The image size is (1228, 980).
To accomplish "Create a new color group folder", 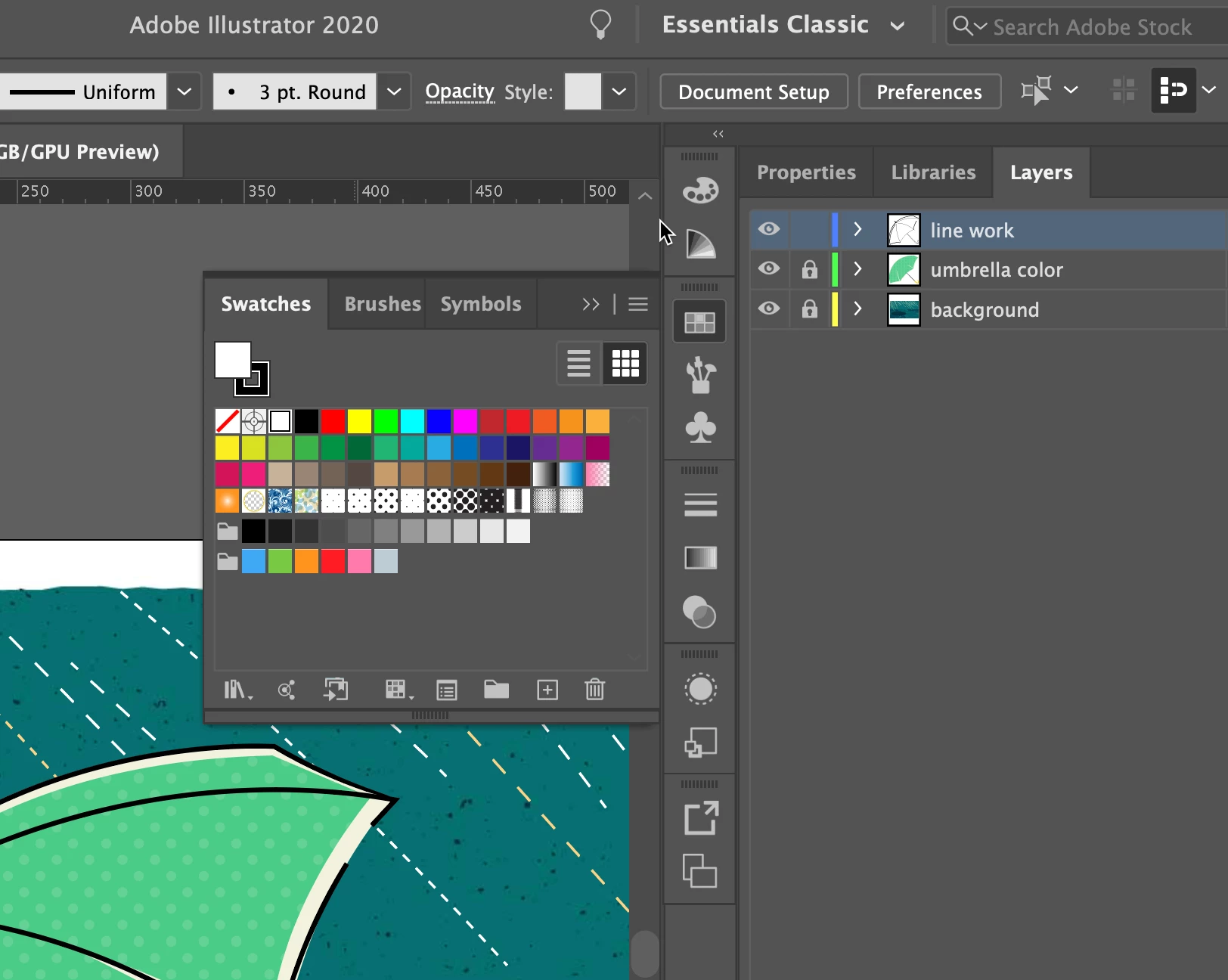I will point(496,690).
